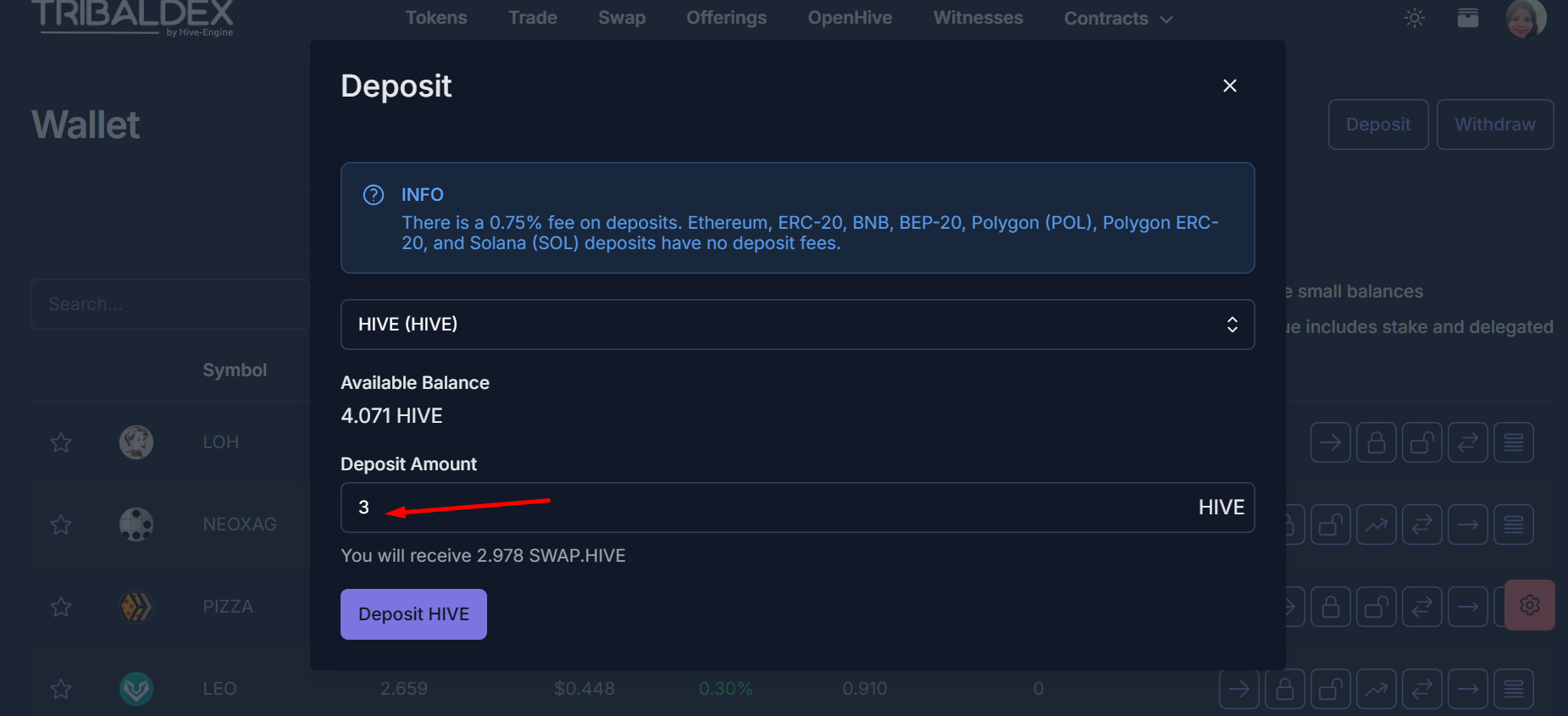
Task: Click the Withdraw button
Action: coord(1495,125)
